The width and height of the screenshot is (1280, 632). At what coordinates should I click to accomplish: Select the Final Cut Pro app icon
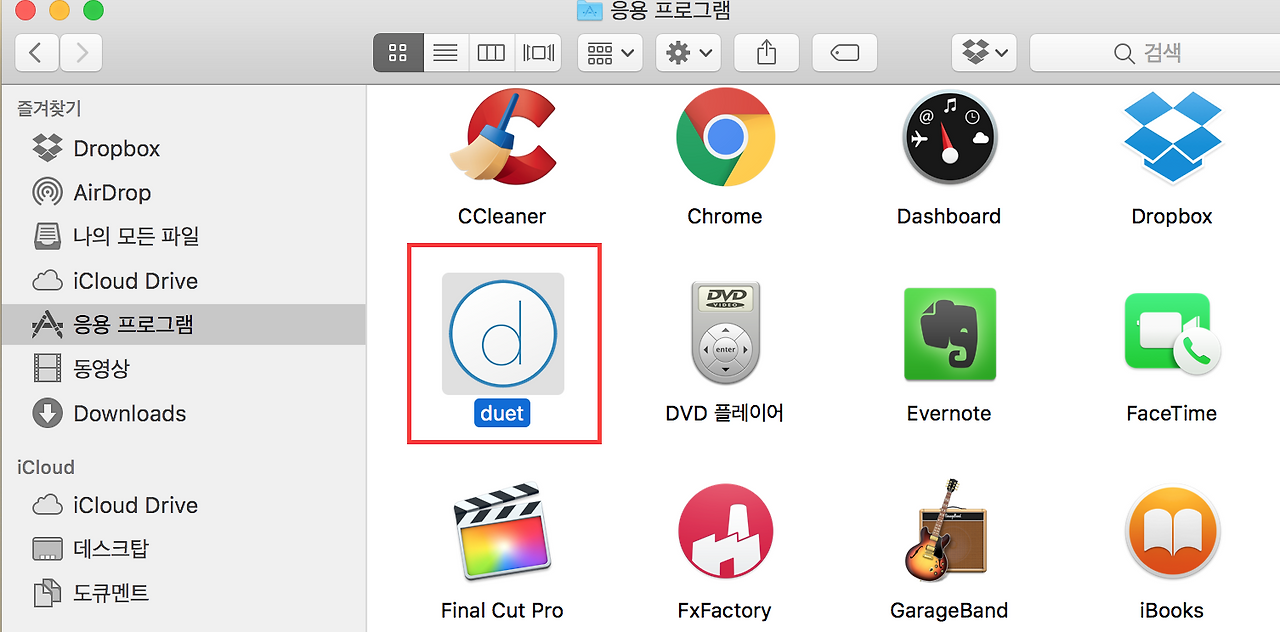pos(502,533)
